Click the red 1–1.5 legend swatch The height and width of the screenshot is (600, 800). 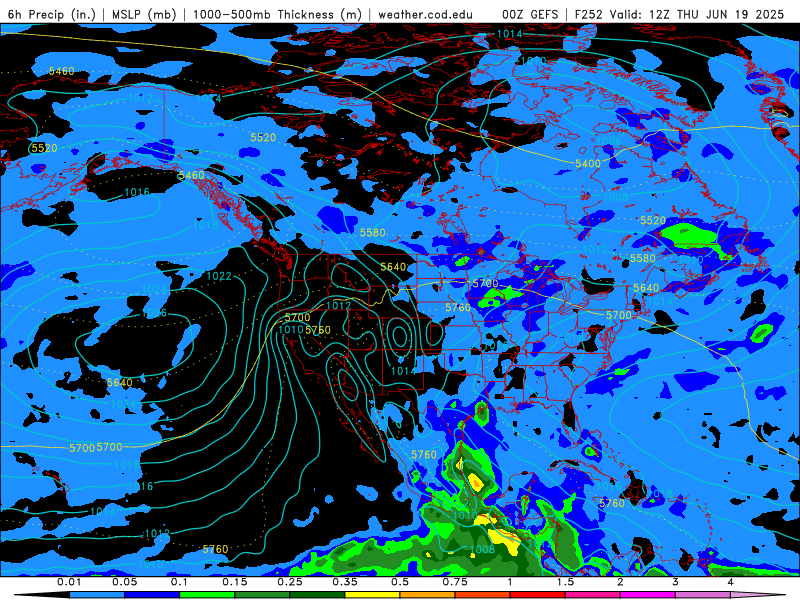[538, 595]
